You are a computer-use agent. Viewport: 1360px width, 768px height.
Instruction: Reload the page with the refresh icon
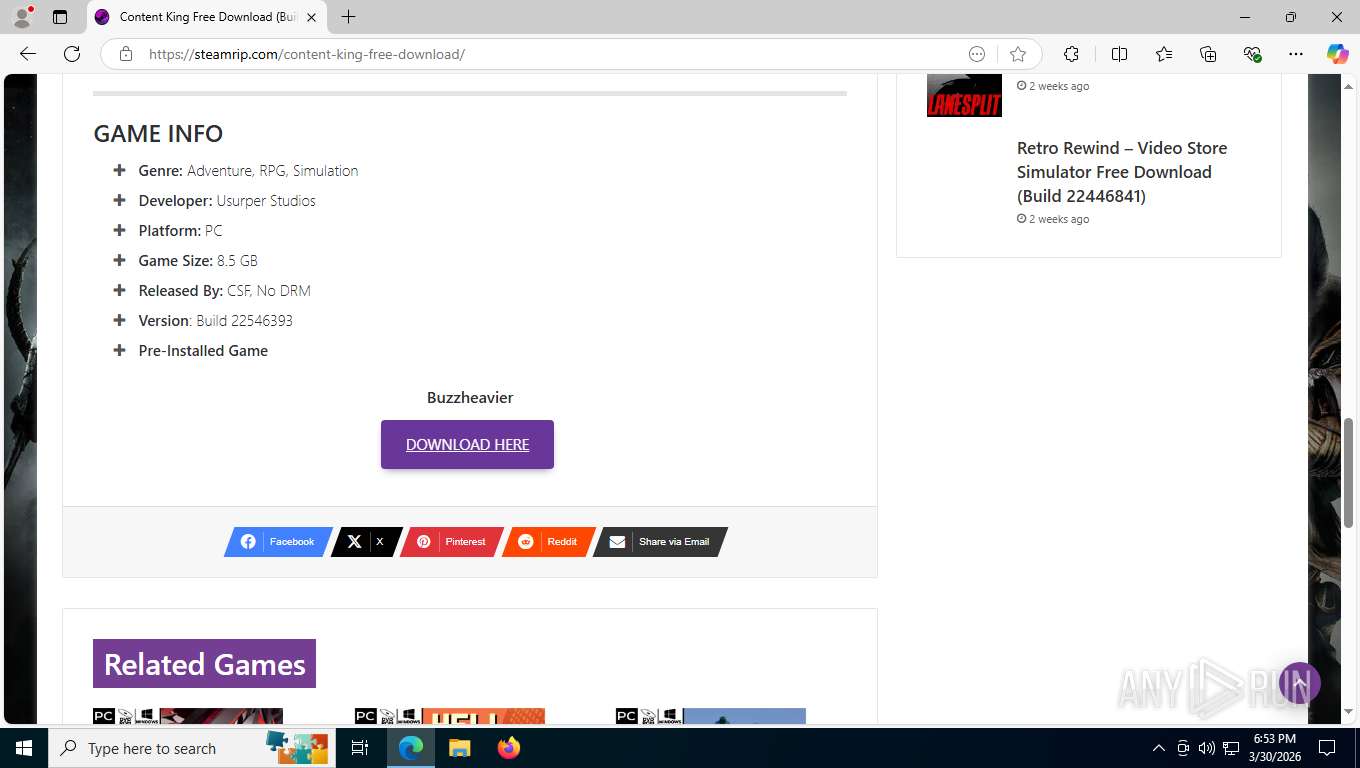click(x=72, y=54)
